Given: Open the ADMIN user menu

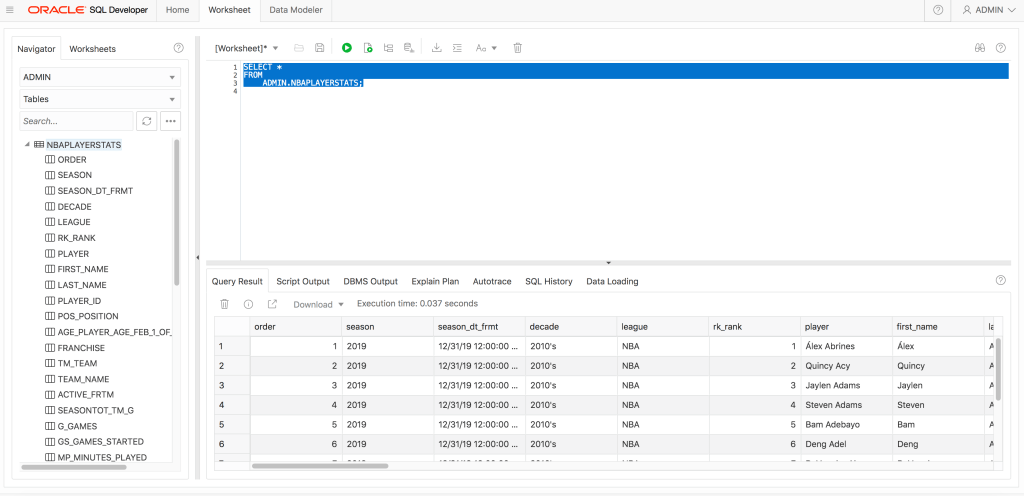Looking at the screenshot, I should pyautogui.click(x=988, y=10).
